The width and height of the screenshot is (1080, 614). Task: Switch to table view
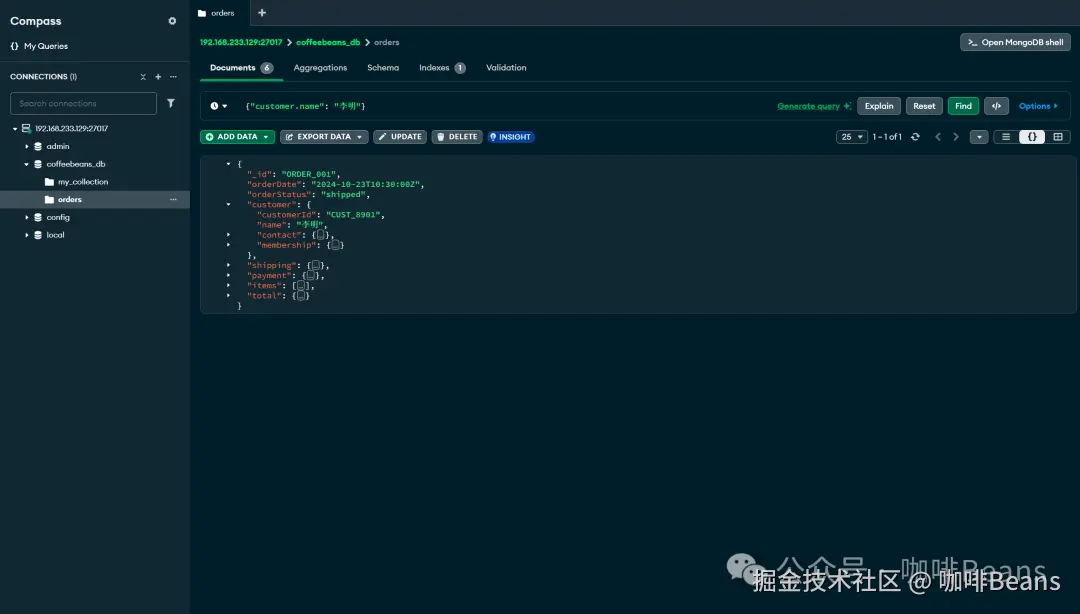click(1058, 137)
